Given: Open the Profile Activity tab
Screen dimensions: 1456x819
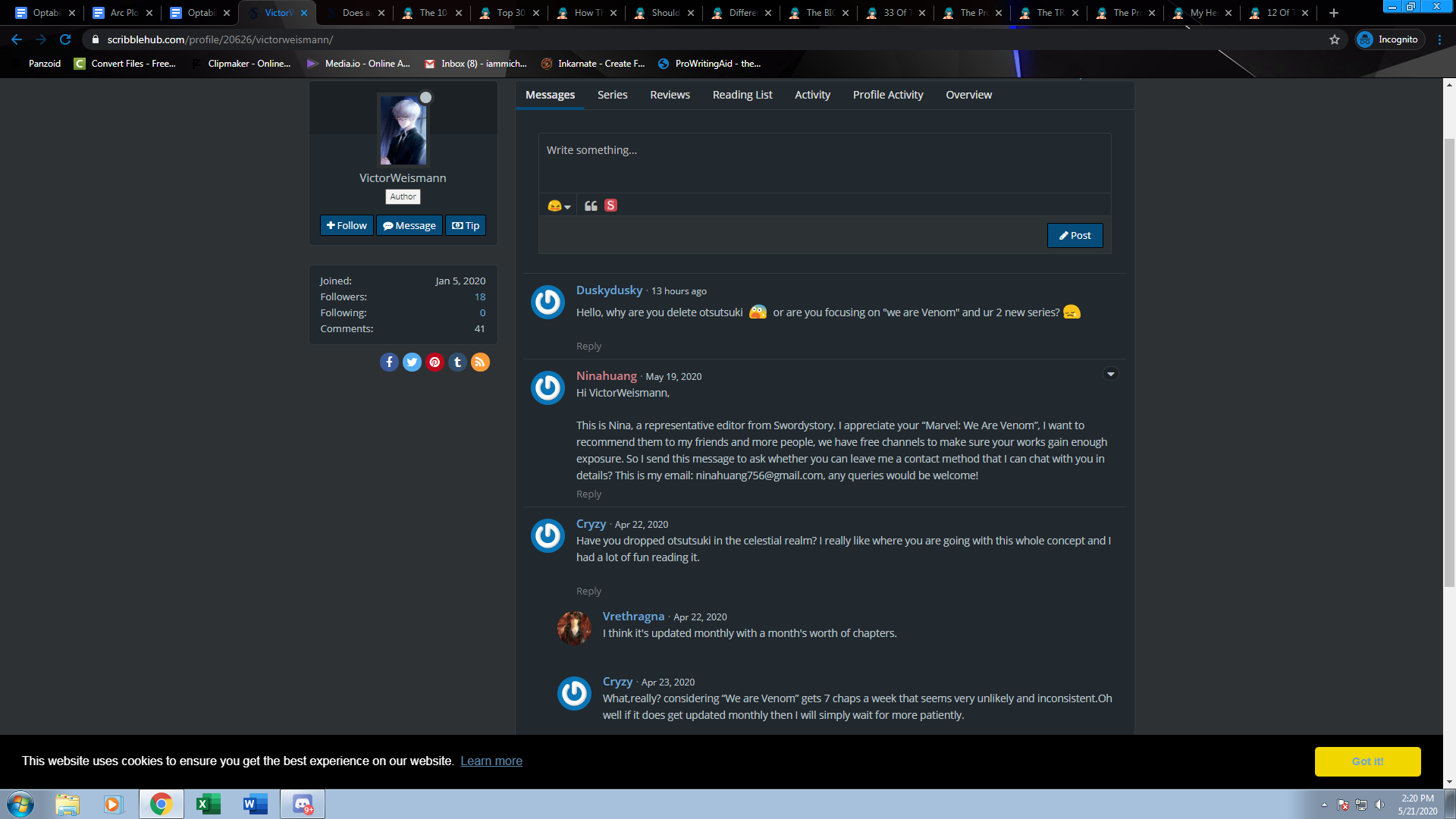Looking at the screenshot, I should pos(887,95).
